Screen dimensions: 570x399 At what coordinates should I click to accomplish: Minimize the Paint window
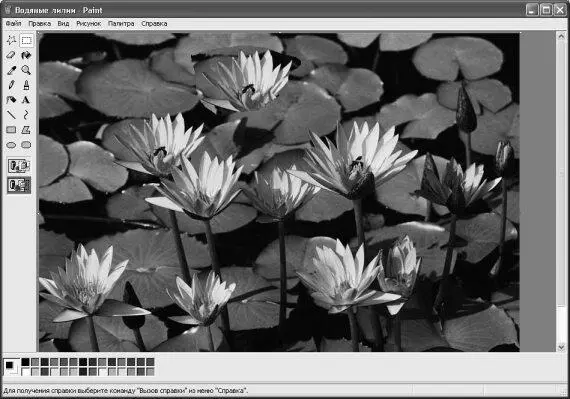[x=532, y=10]
